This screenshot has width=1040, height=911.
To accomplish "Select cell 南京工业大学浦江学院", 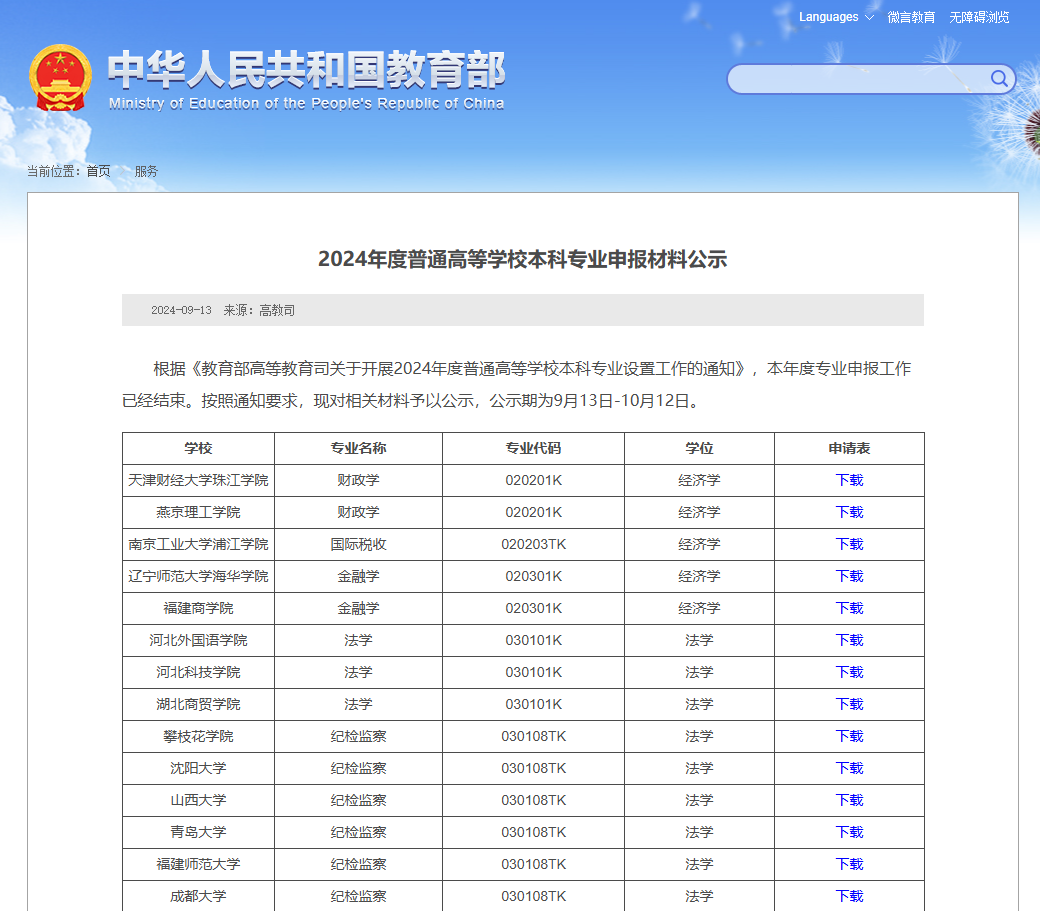I will pyautogui.click(x=198, y=544).
